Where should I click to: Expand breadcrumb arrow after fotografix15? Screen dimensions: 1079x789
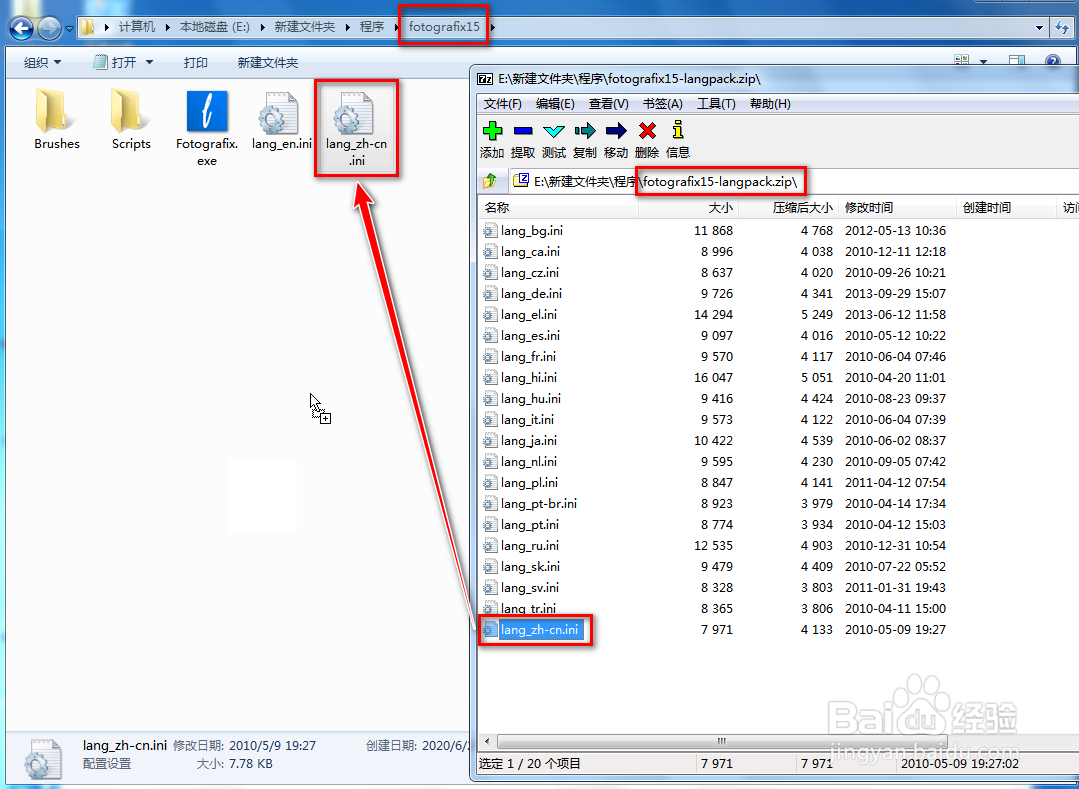tap(493, 28)
